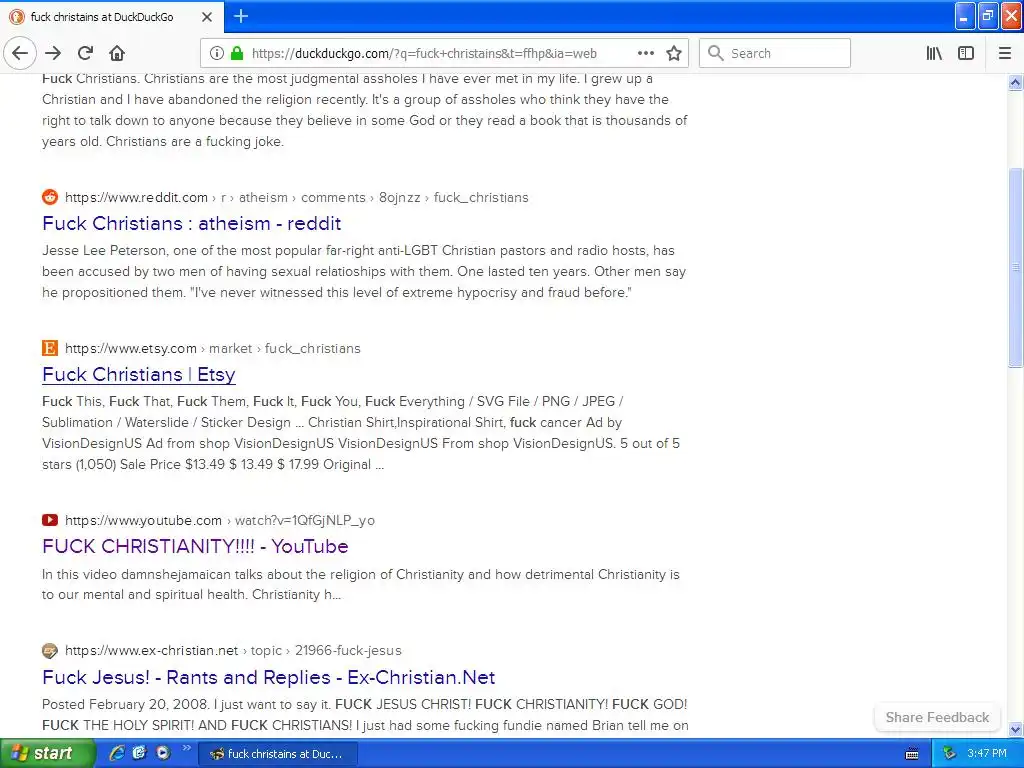
Task: Click the https://www.reddit.com URL text
Action: [136, 197]
